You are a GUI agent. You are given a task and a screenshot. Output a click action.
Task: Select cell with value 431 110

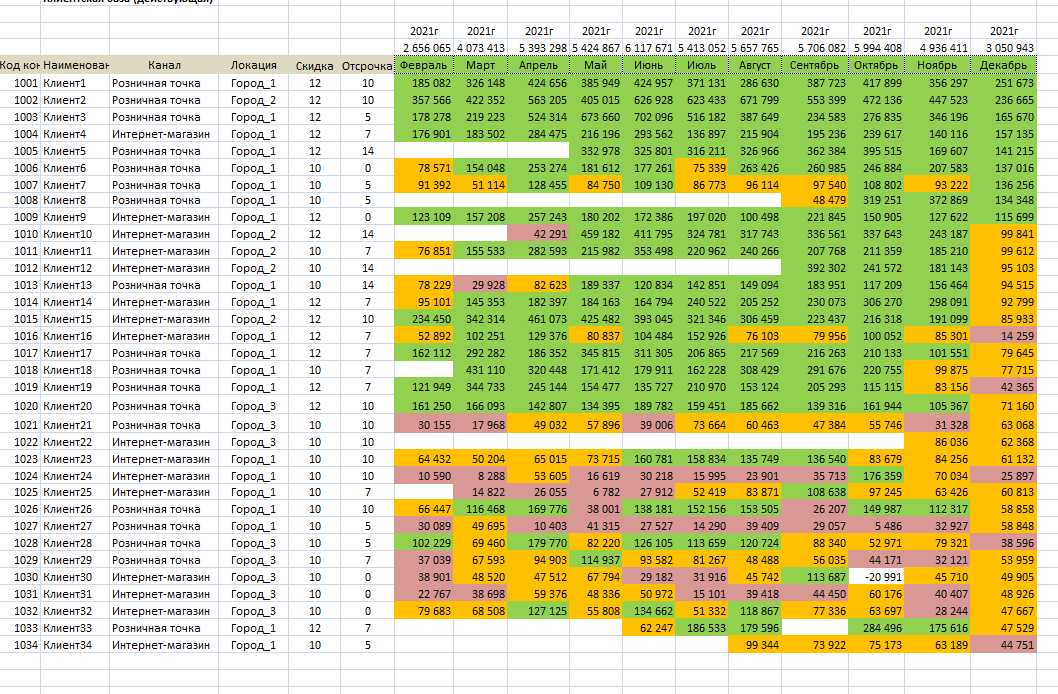(480, 370)
